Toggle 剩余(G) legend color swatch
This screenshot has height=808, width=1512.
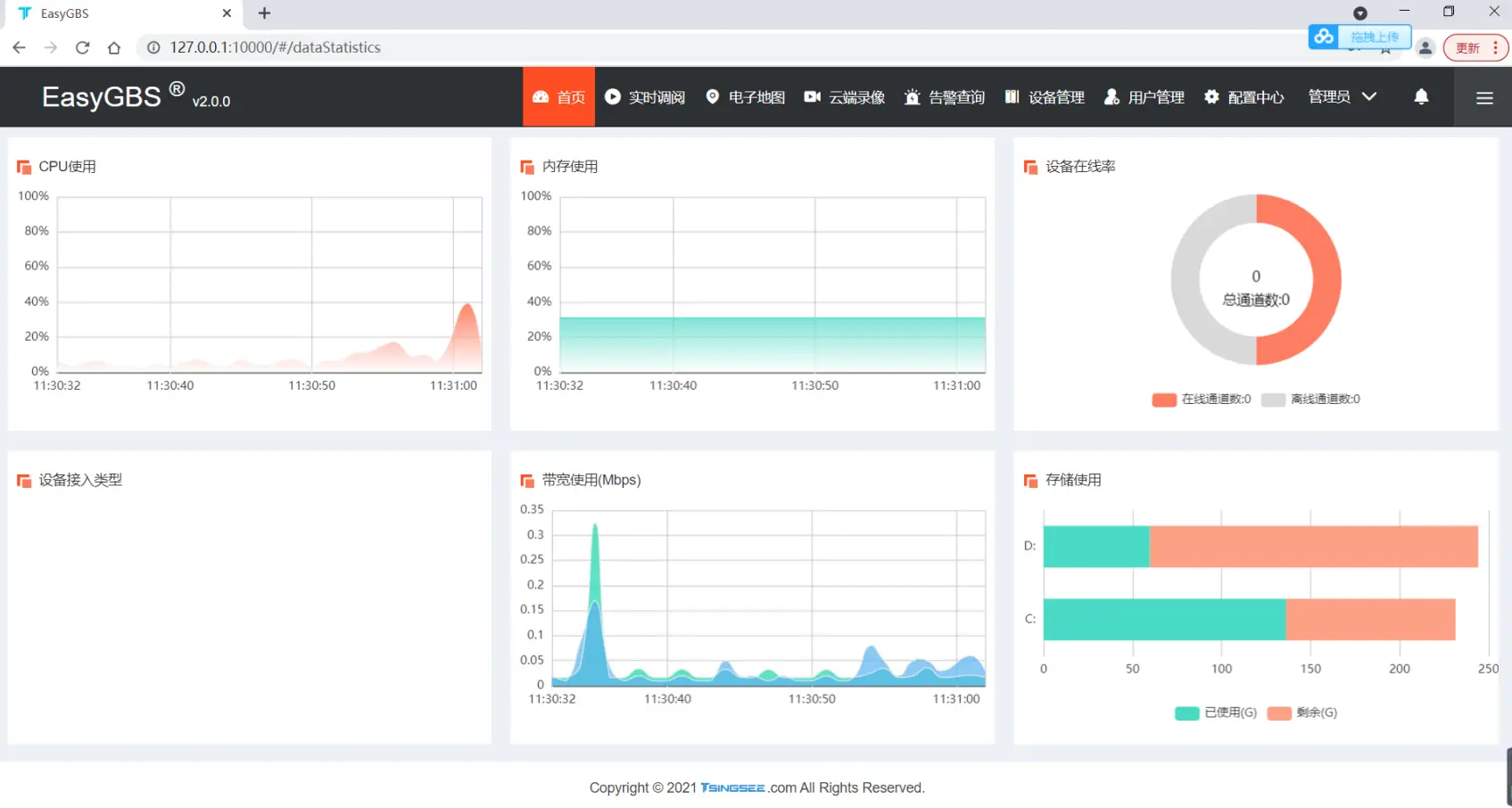tap(1279, 713)
